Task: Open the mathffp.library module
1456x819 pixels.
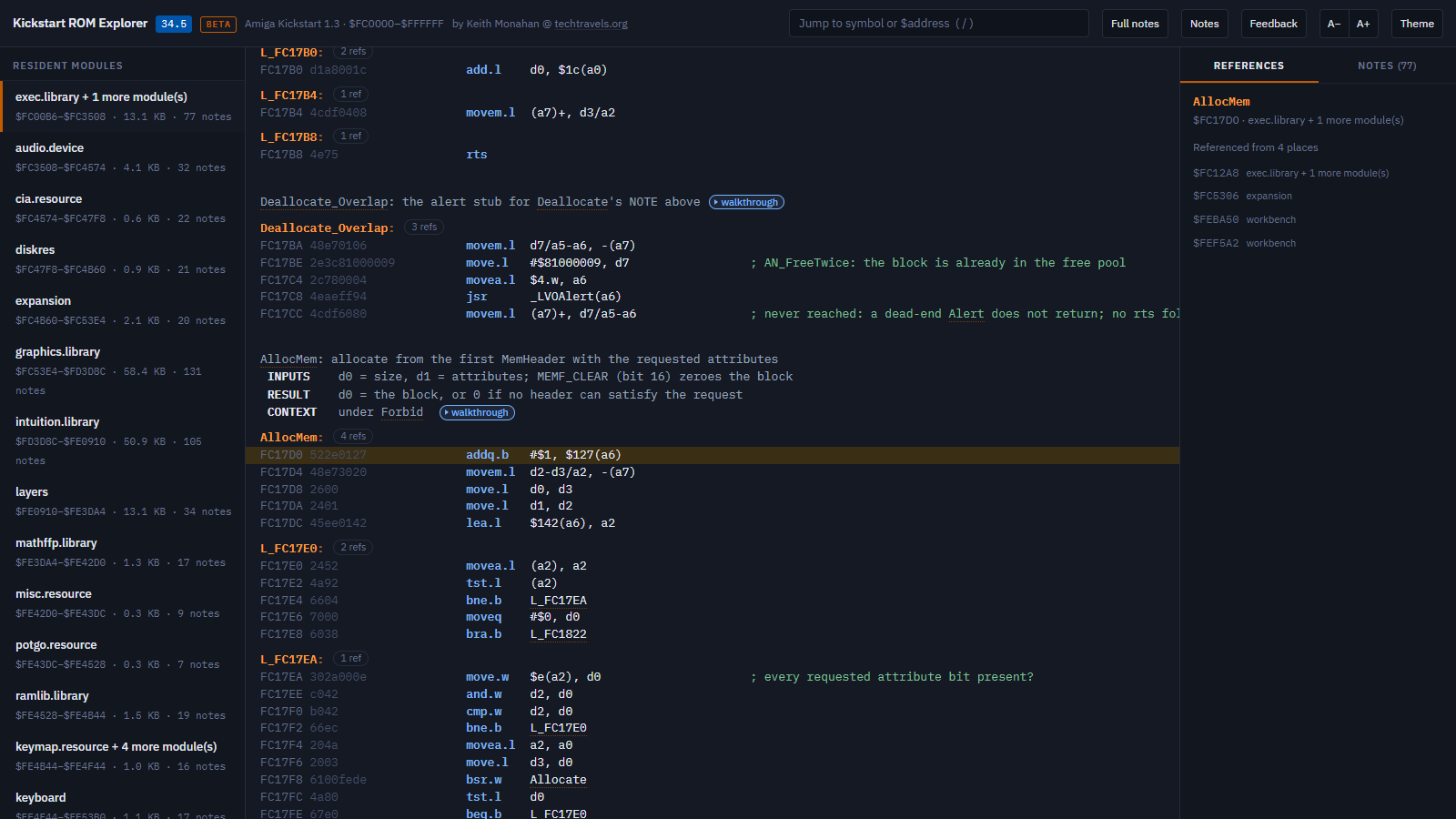Action: click(x=122, y=552)
